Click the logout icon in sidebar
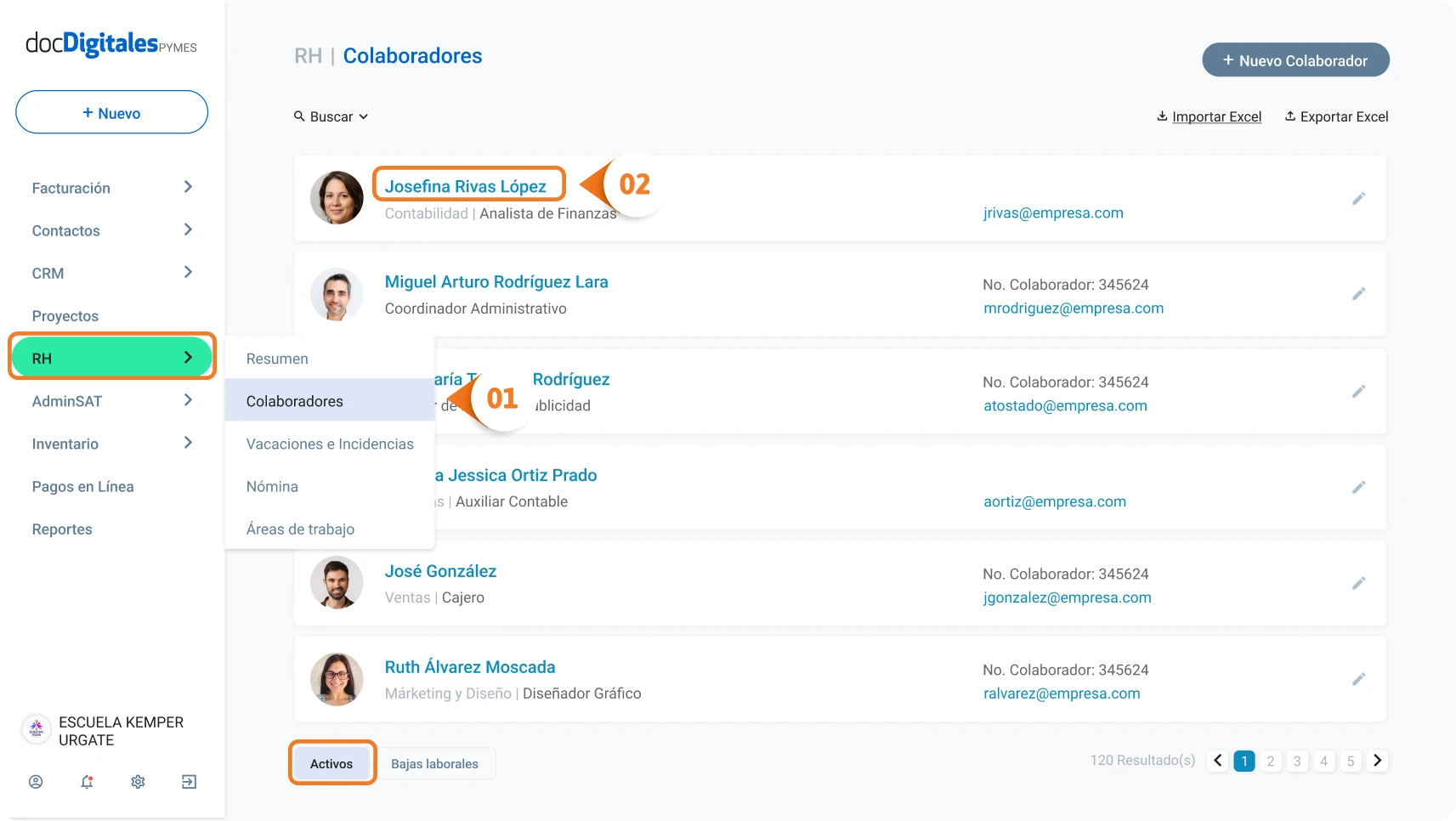The image size is (1456, 821). 189,782
